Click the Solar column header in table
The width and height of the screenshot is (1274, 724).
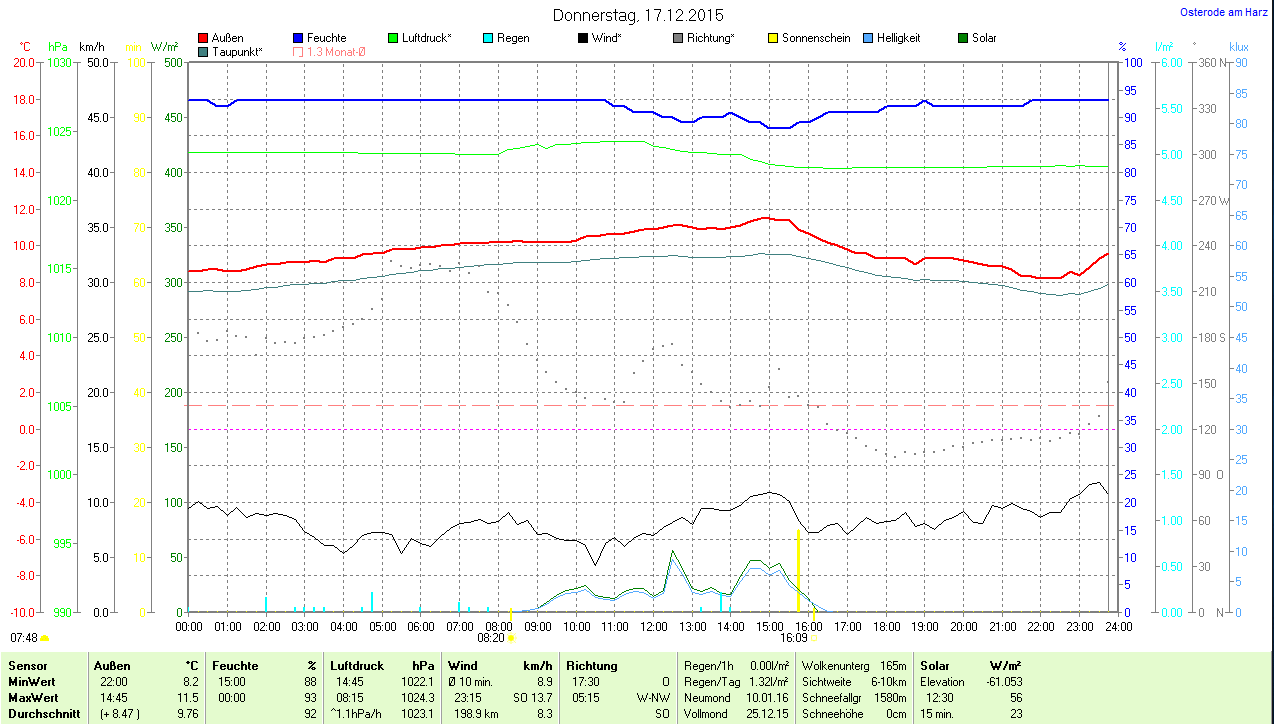click(x=934, y=665)
